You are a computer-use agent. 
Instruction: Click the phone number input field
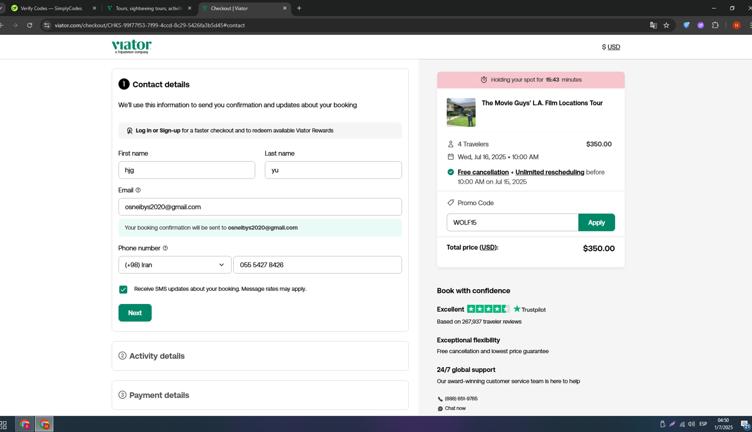317,265
